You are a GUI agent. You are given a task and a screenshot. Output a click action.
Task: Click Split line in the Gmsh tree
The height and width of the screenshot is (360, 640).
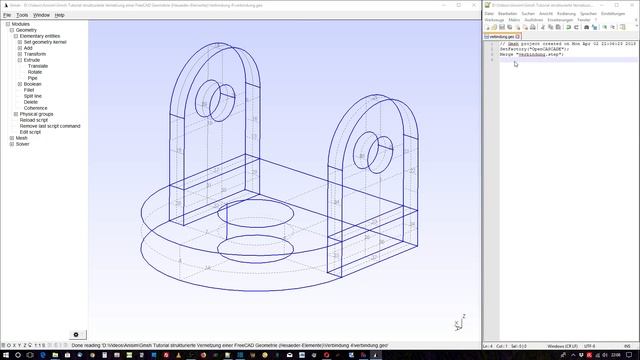33,96
